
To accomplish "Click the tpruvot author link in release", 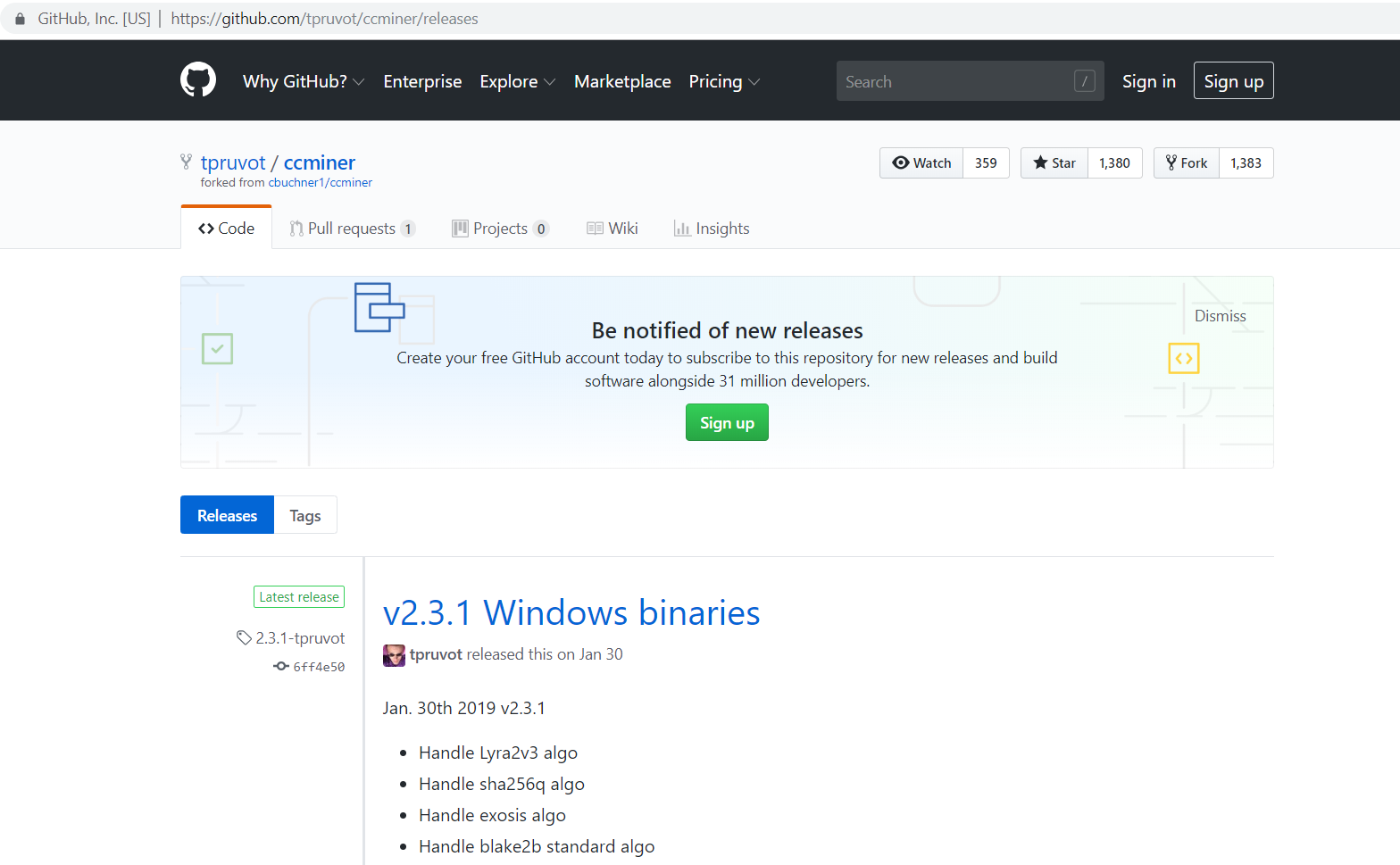I will (436, 654).
